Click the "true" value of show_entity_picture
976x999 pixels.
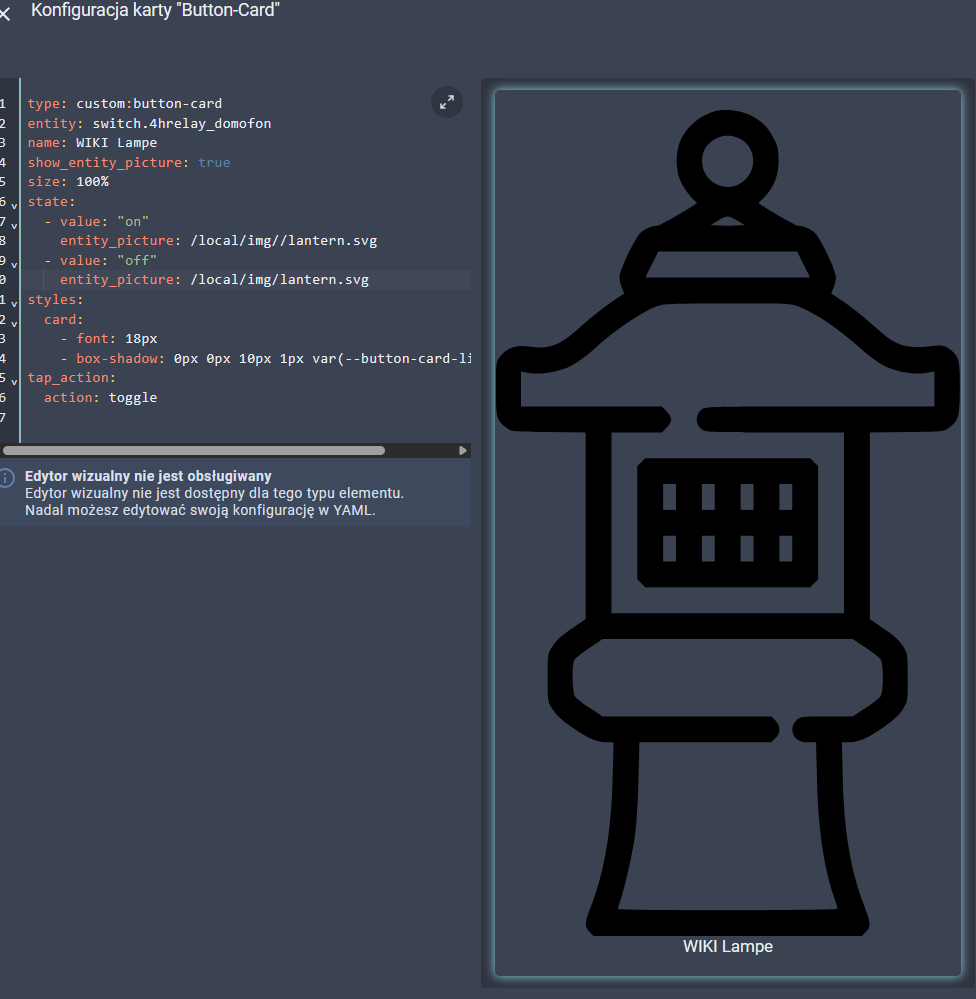tap(214, 162)
